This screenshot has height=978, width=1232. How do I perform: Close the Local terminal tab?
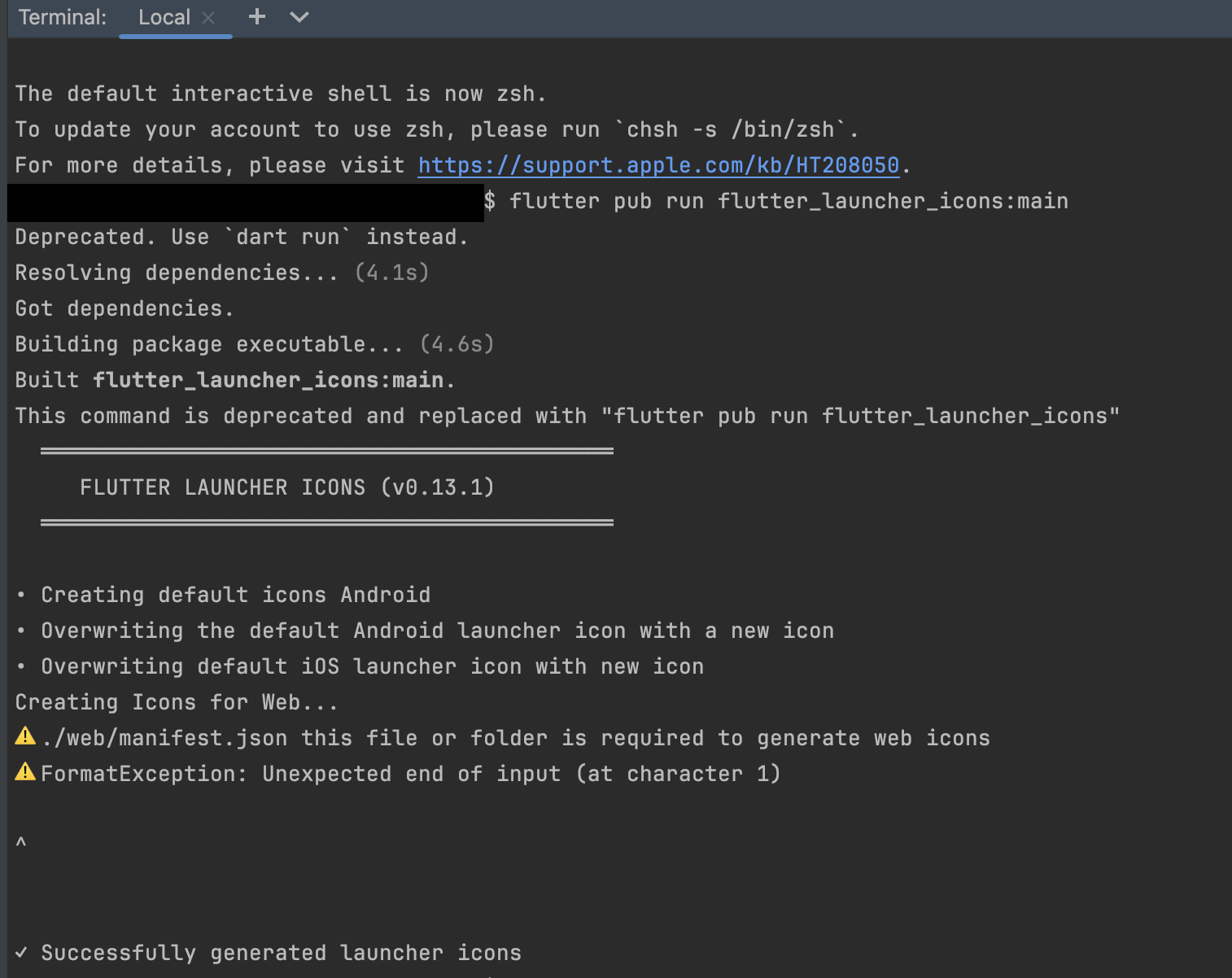[x=208, y=18]
